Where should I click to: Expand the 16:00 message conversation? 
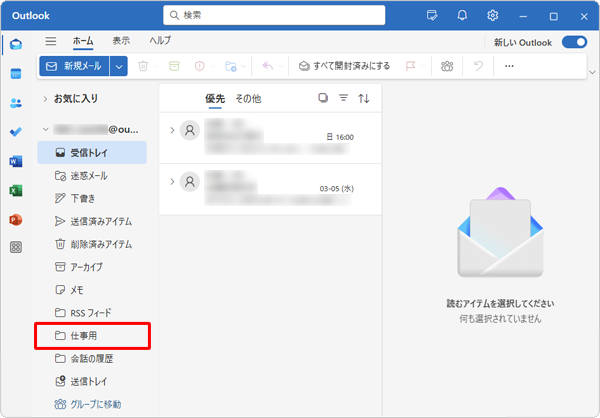click(172, 131)
